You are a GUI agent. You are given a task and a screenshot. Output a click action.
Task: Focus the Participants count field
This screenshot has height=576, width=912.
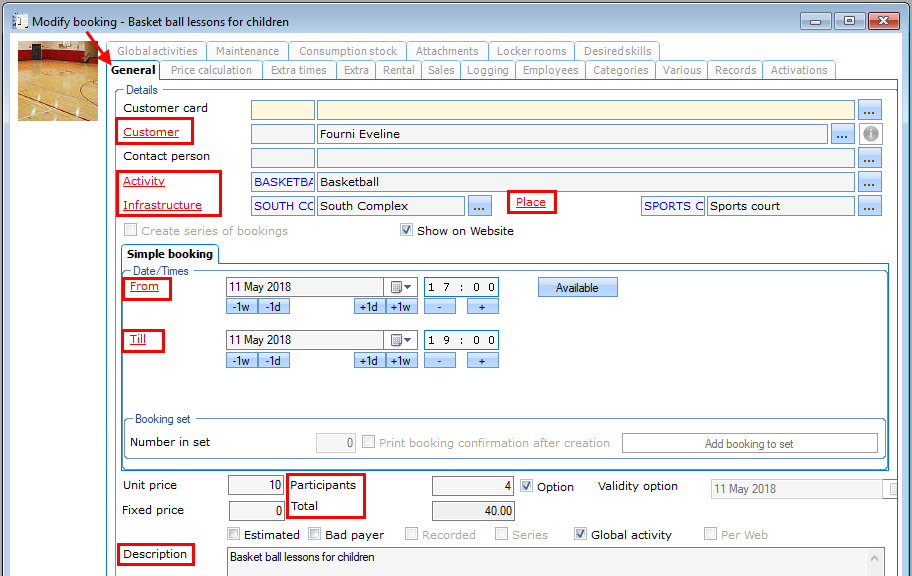click(473, 486)
